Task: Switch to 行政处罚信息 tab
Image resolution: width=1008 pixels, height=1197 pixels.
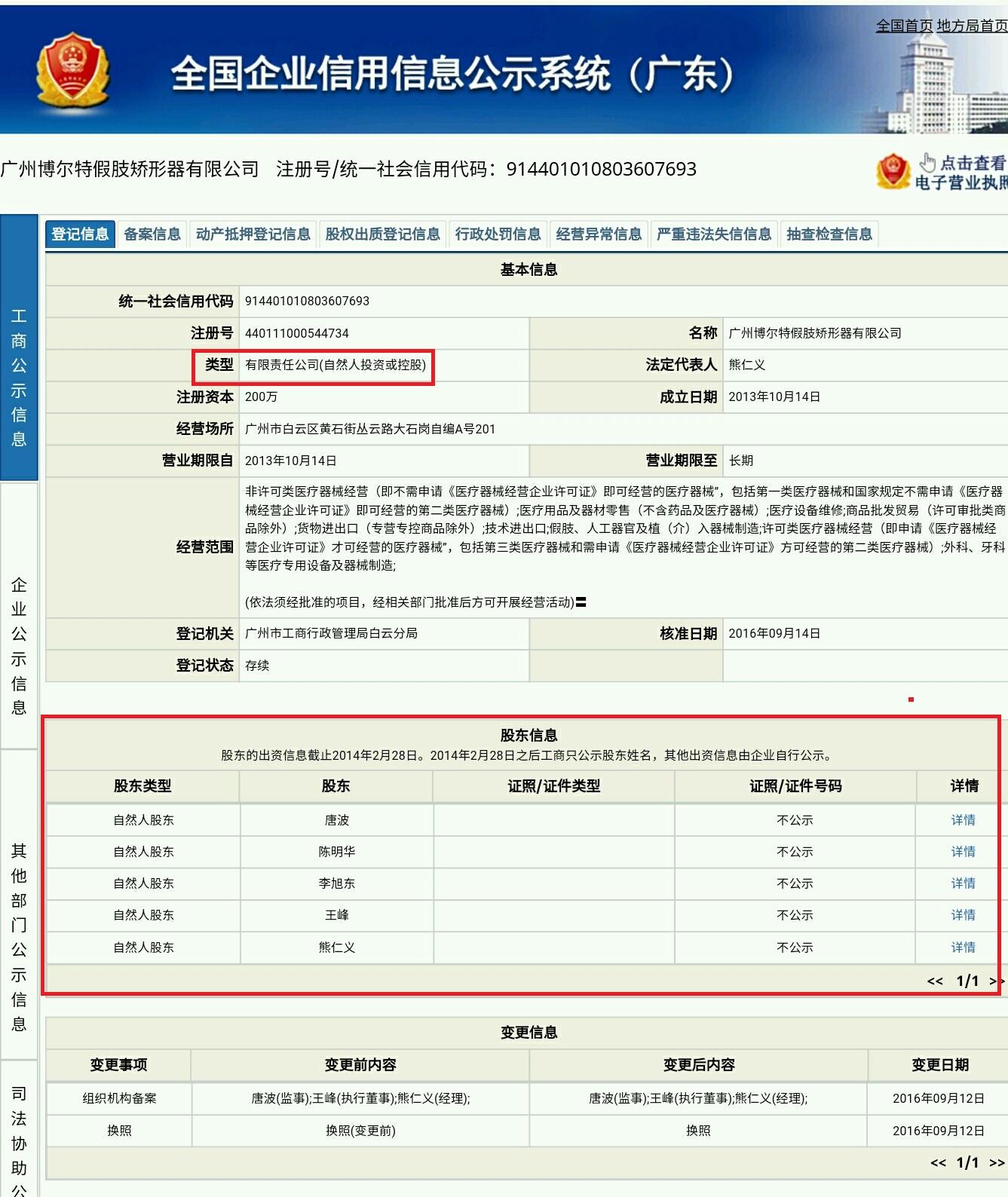Action: 498,234
